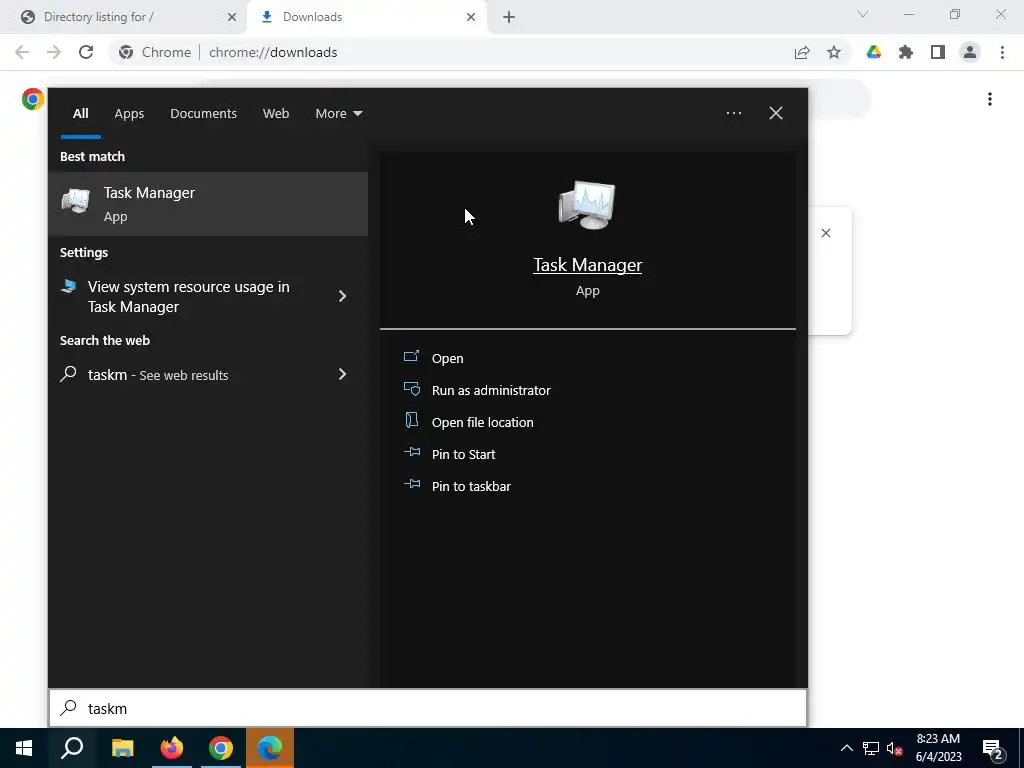The height and width of the screenshot is (768, 1024).
Task: Click the Open action icon
Action: (411, 357)
